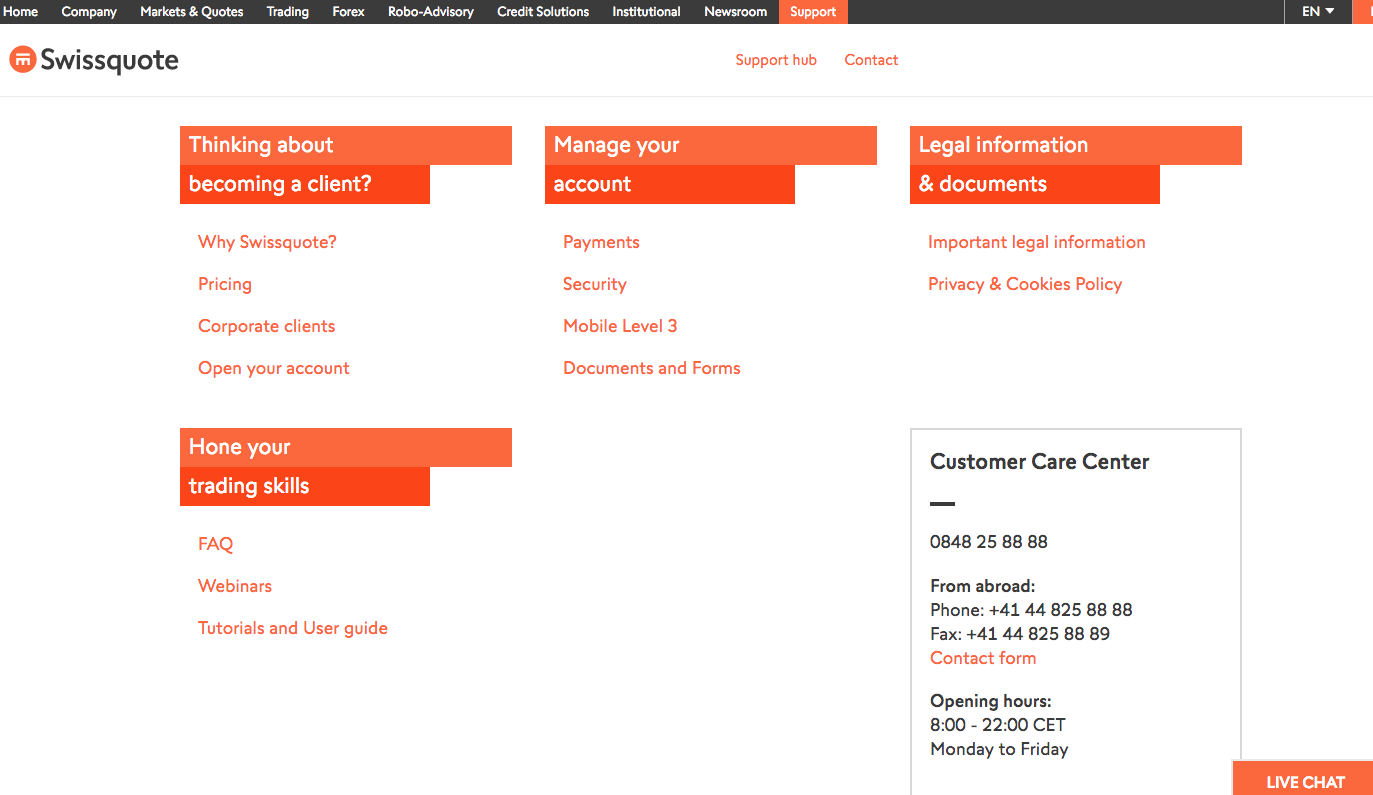This screenshot has width=1373, height=795.
Task: Open the Support hub link
Action: coord(776,60)
